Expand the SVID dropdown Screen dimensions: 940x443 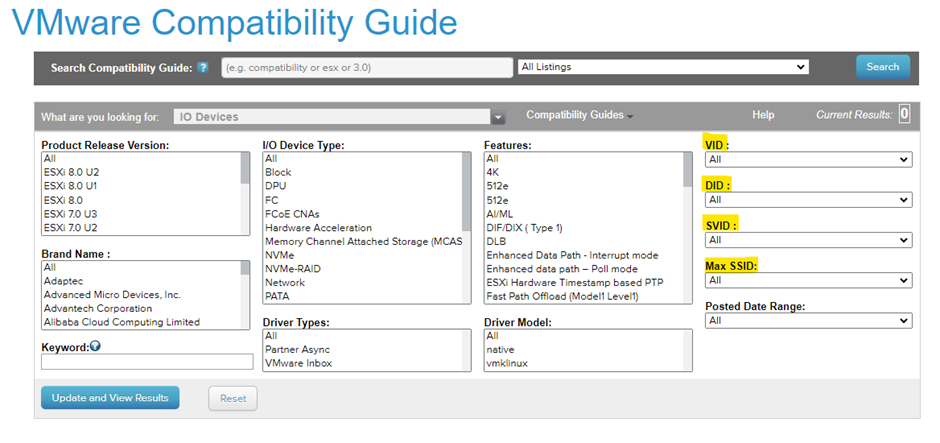pos(808,240)
